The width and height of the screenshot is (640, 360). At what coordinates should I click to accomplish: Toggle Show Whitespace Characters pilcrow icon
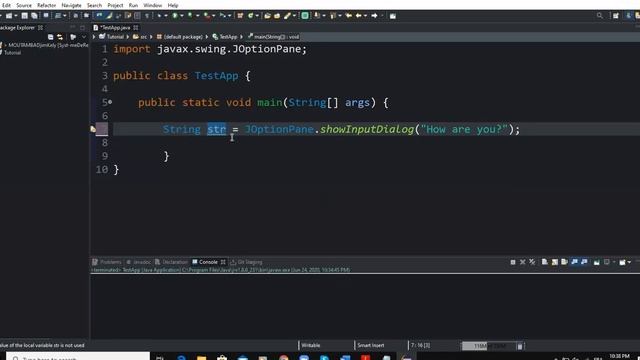pyautogui.click(x=147, y=16)
